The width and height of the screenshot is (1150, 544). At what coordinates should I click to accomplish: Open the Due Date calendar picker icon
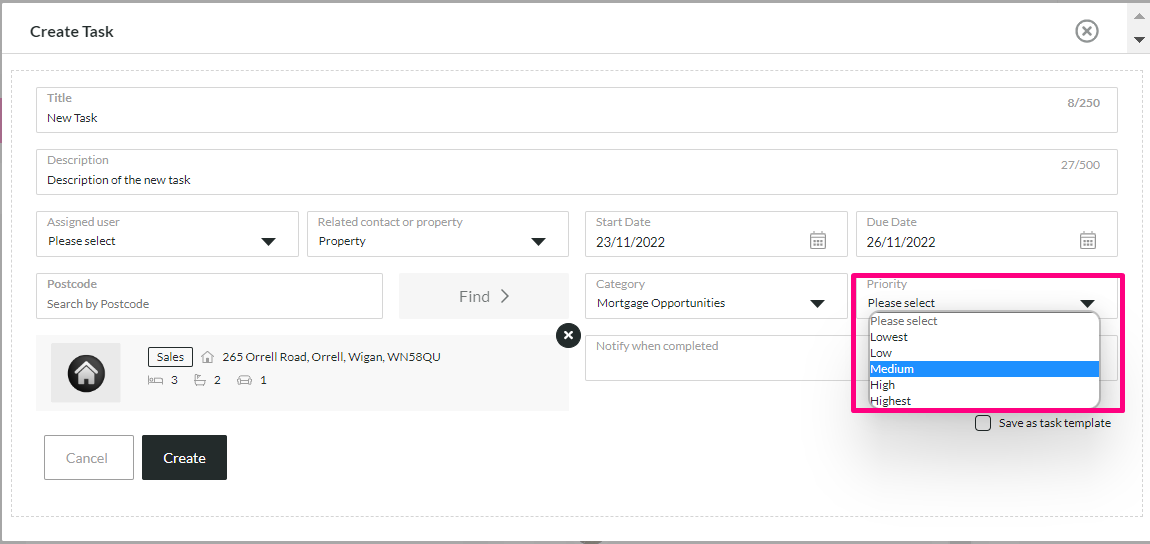coord(1088,240)
